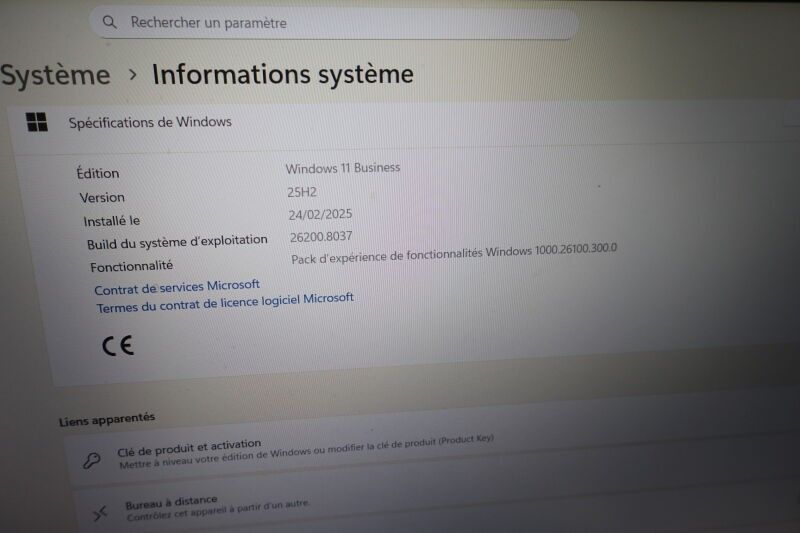This screenshot has height=533, width=800.
Task: Open Termes du contrat de licence logiciel
Action: click(x=225, y=303)
